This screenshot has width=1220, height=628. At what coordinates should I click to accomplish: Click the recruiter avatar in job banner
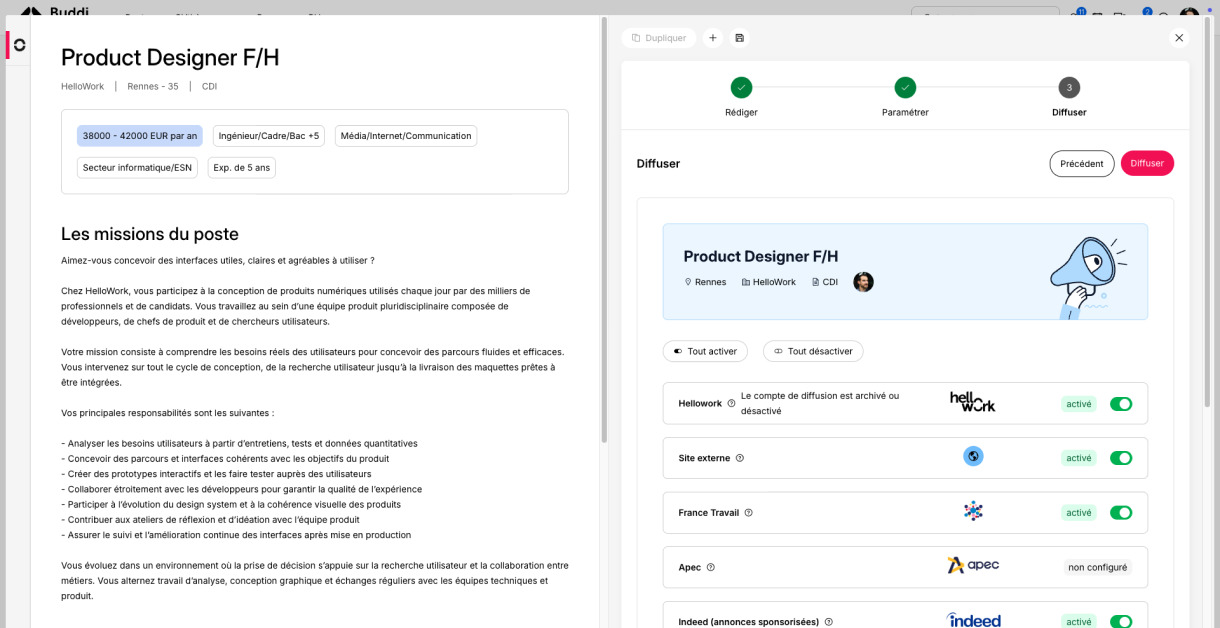[863, 282]
